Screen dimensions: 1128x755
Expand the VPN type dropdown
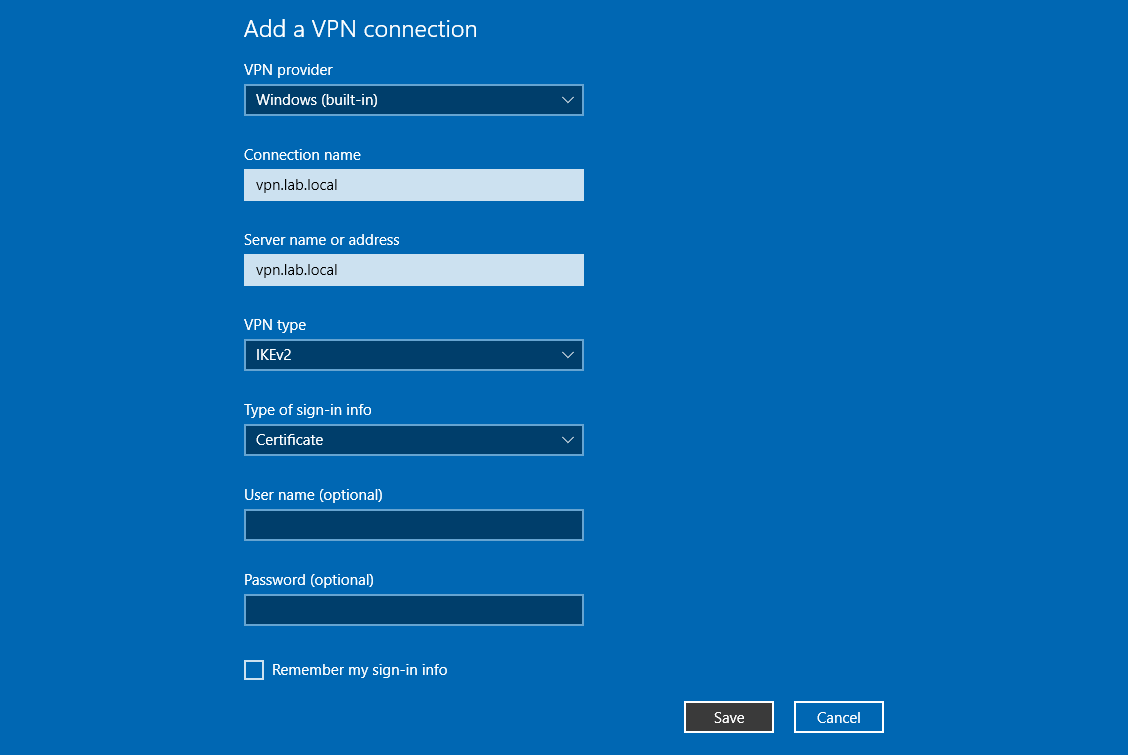[x=413, y=355]
